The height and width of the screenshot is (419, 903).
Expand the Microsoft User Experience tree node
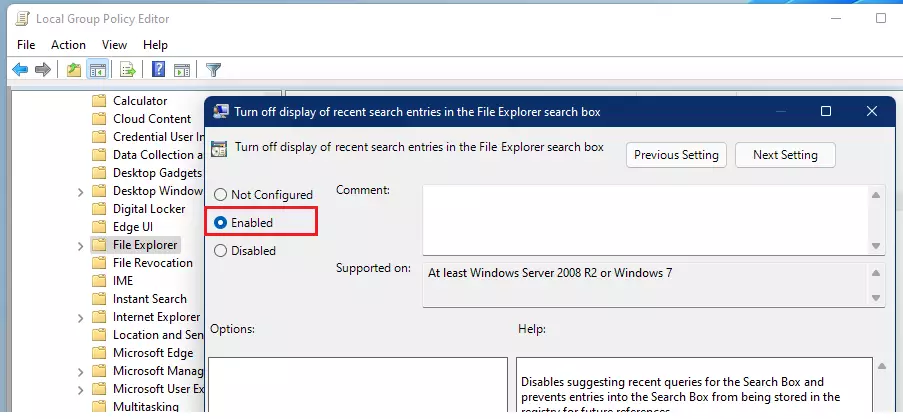tap(81, 390)
